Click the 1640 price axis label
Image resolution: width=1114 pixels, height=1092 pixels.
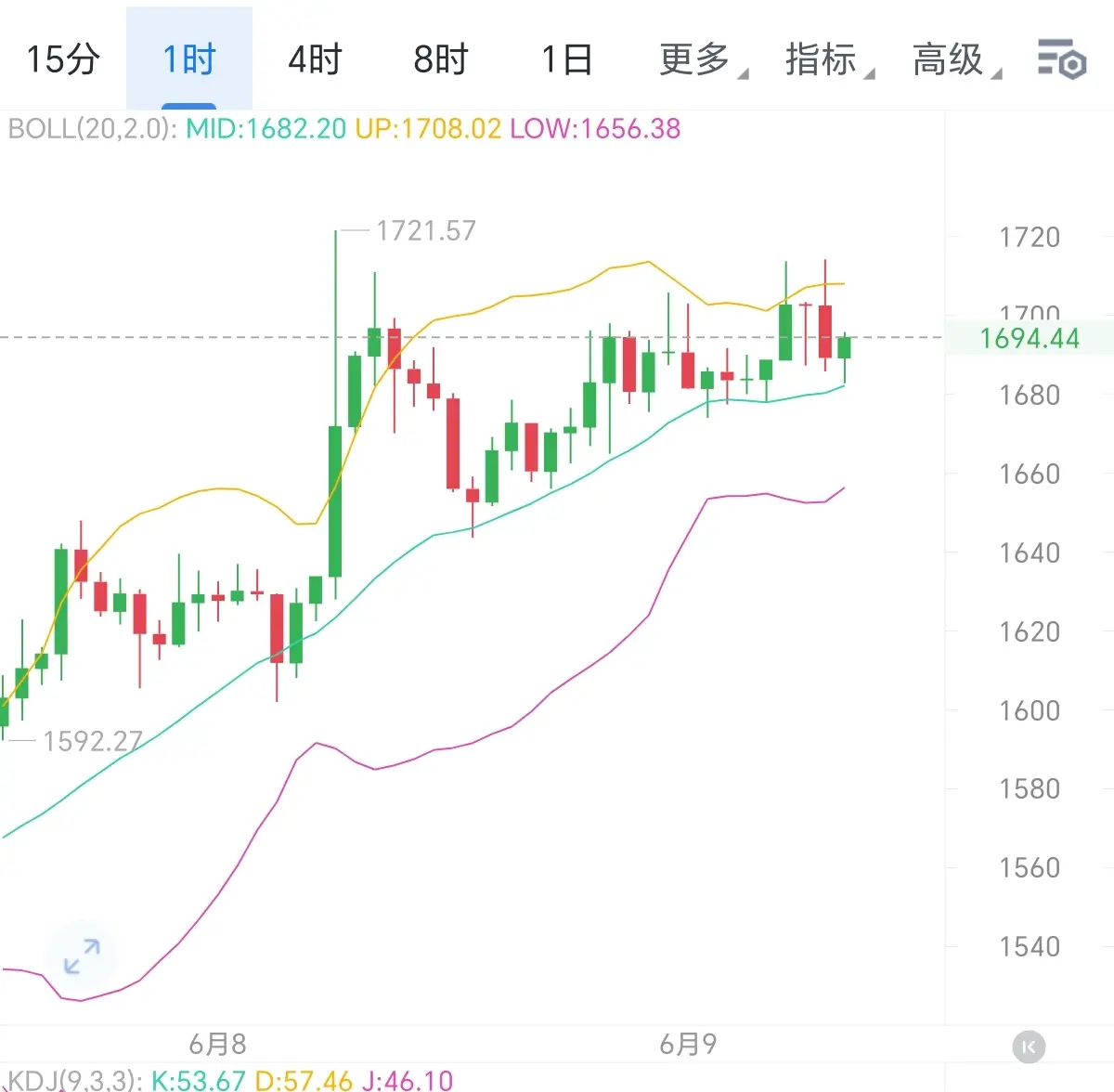1030,553
